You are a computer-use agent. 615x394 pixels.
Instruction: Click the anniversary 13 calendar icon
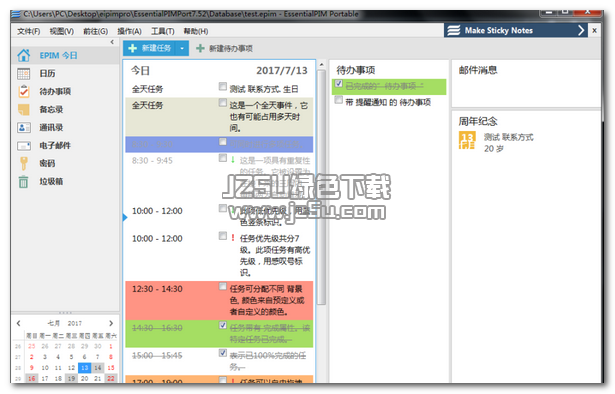pyautogui.click(x=467, y=140)
